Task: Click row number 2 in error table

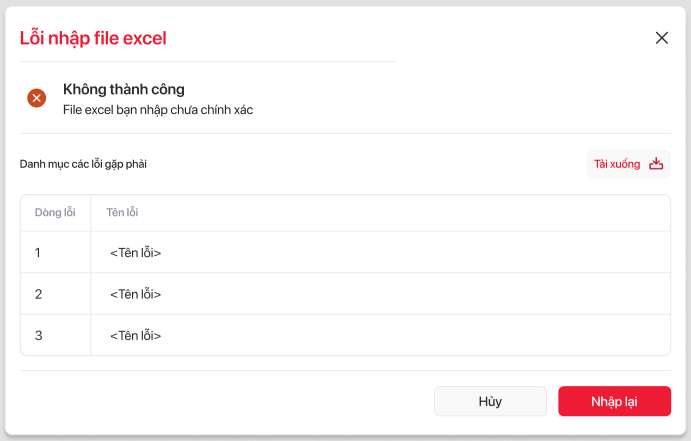Action: (38, 294)
